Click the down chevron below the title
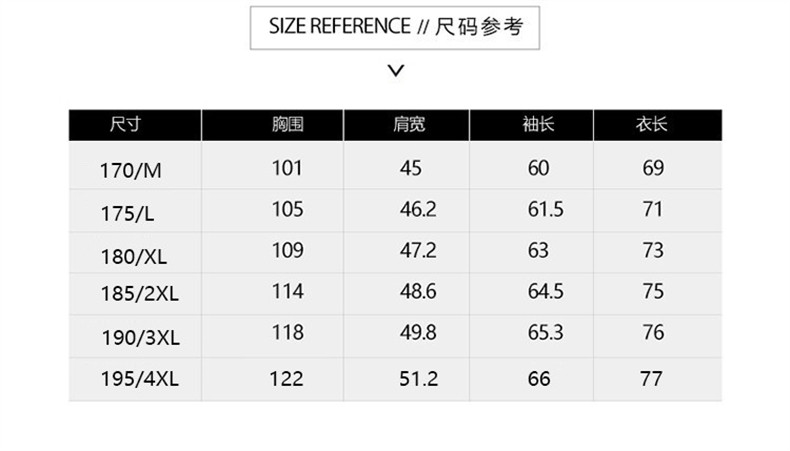The image size is (790, 451). 395,70
